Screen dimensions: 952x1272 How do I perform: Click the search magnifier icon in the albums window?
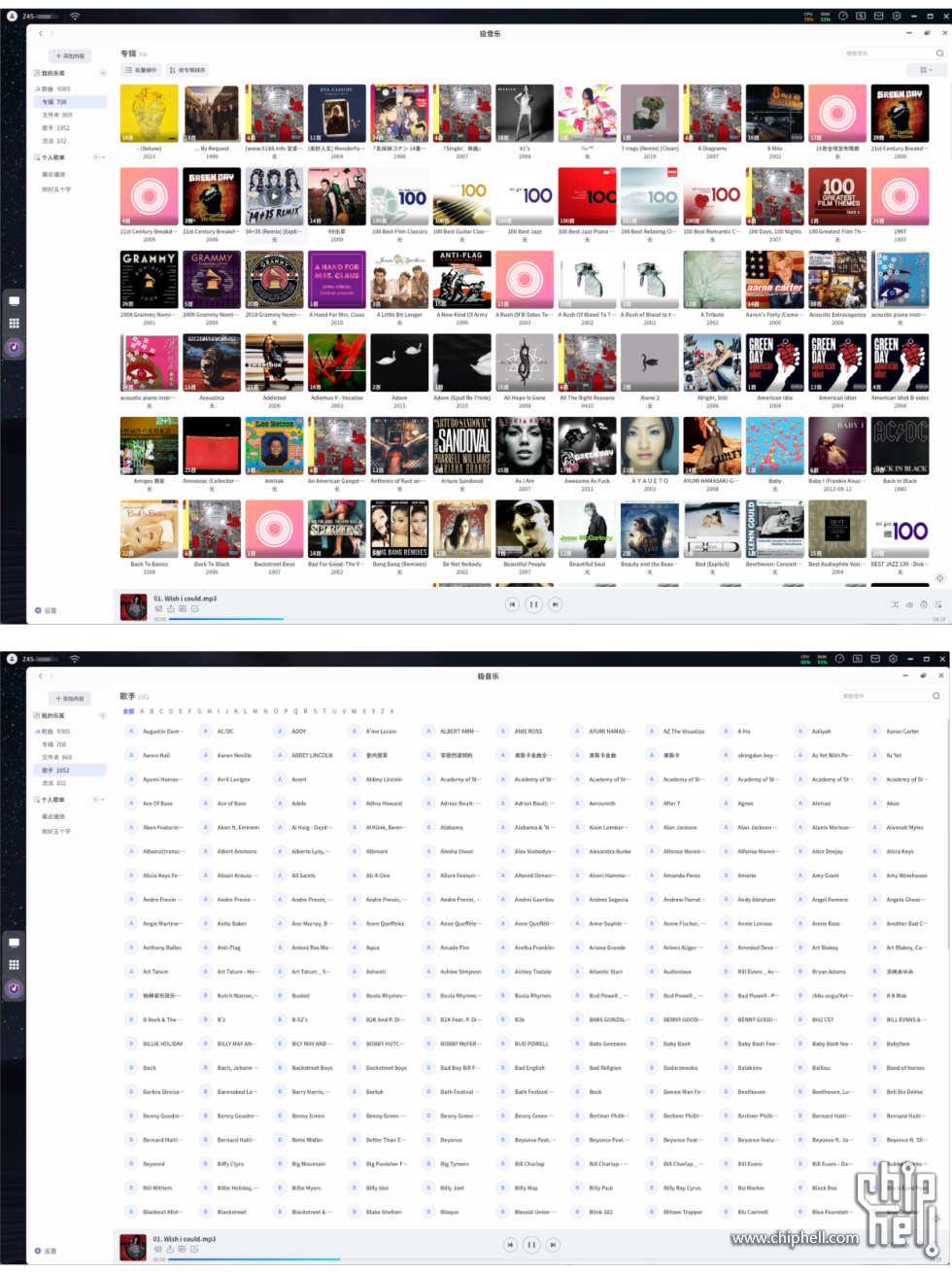(939, 53)
